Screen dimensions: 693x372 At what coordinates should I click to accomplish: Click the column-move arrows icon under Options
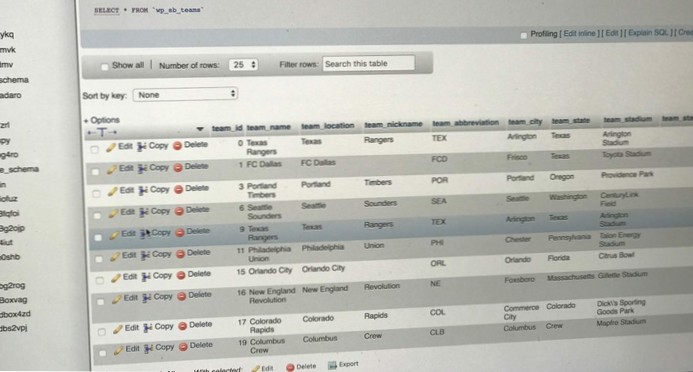pyautogui.click(x=102, y=132)
